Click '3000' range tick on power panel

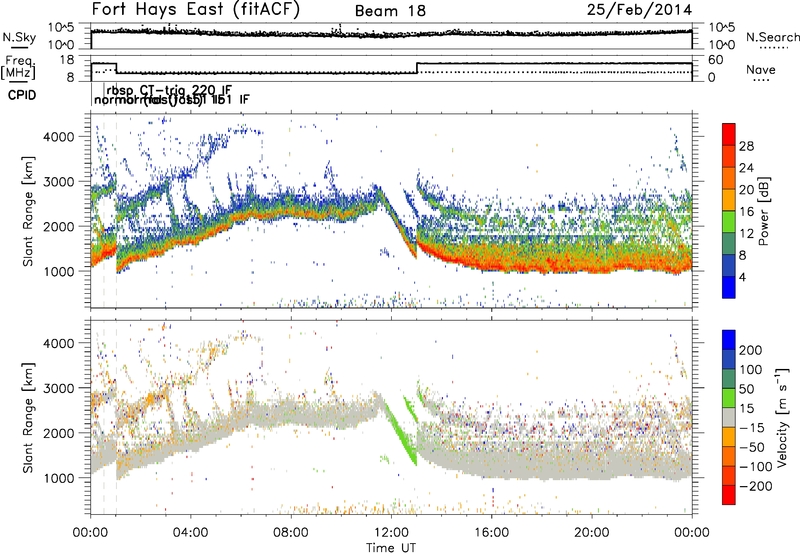click(x=59, y=182)
